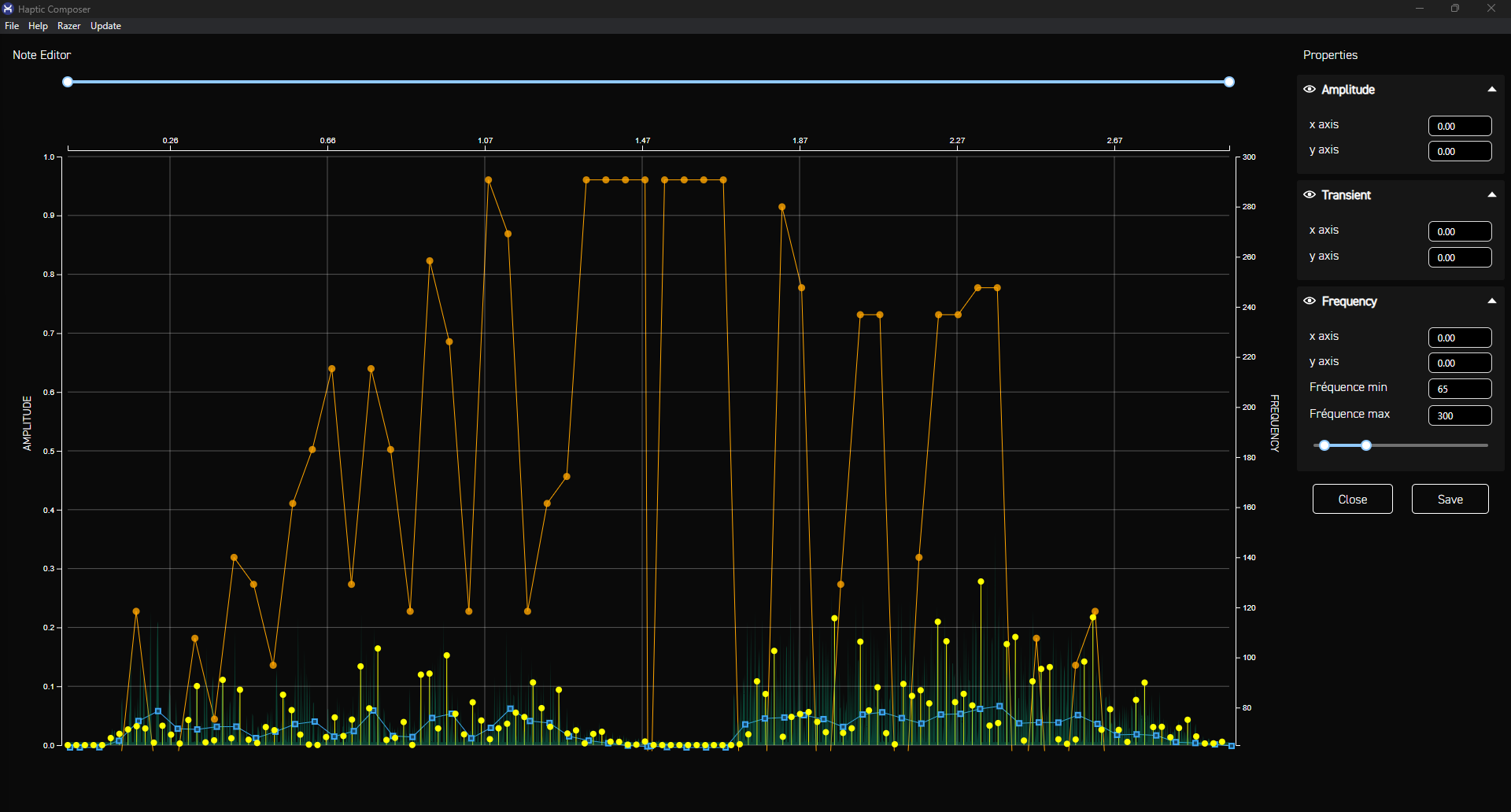
Task: Click the Save button
Action: [1450, 499]
